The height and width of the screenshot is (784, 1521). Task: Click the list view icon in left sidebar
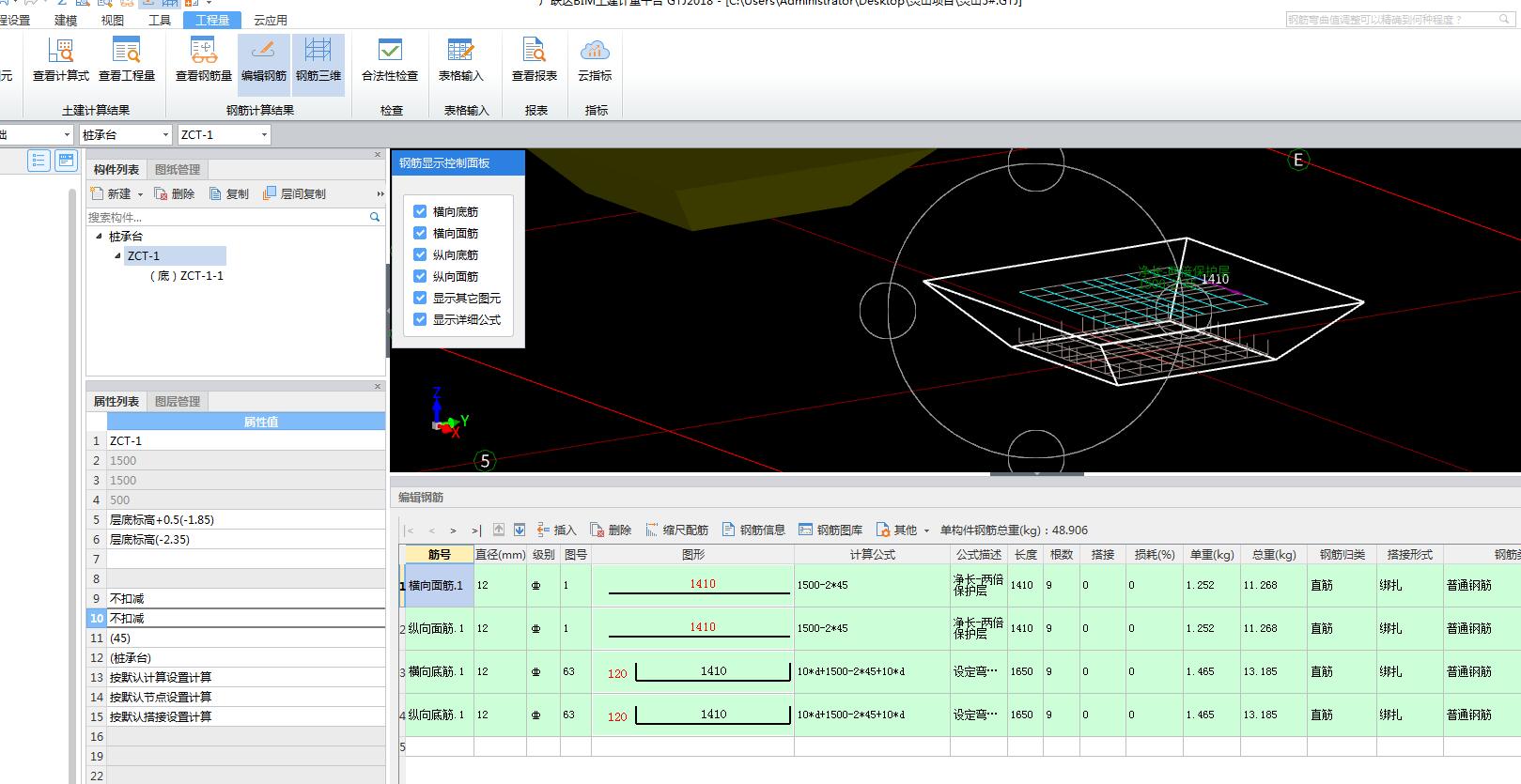(39, 161)
